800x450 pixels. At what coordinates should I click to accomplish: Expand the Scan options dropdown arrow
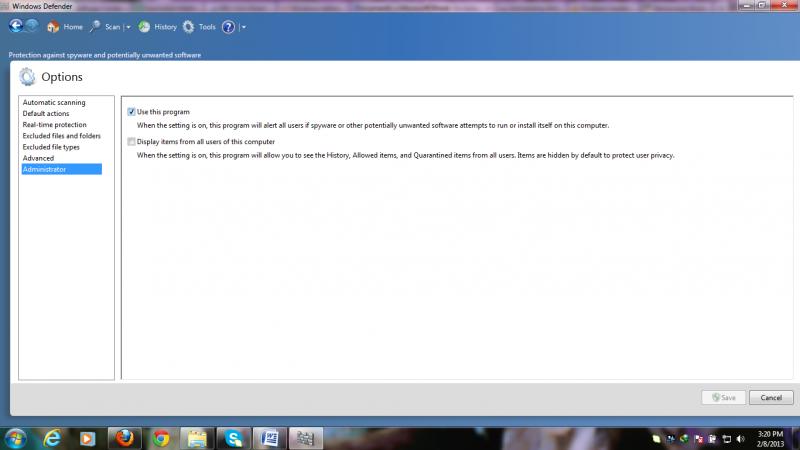(x=128, y=27)
